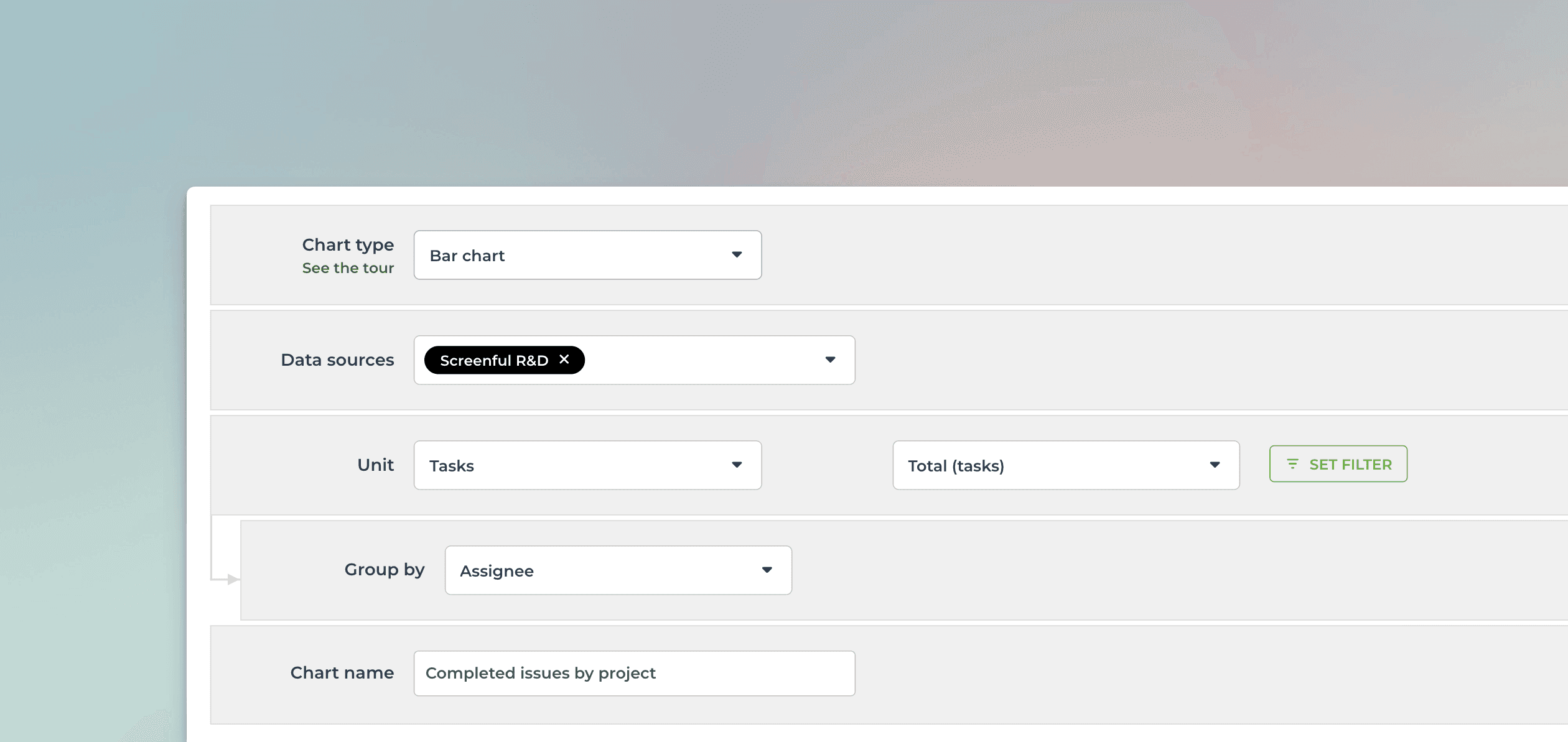Open the Bar chart type selector
This screenshot has height=742, width=1568.
[587, 254]
